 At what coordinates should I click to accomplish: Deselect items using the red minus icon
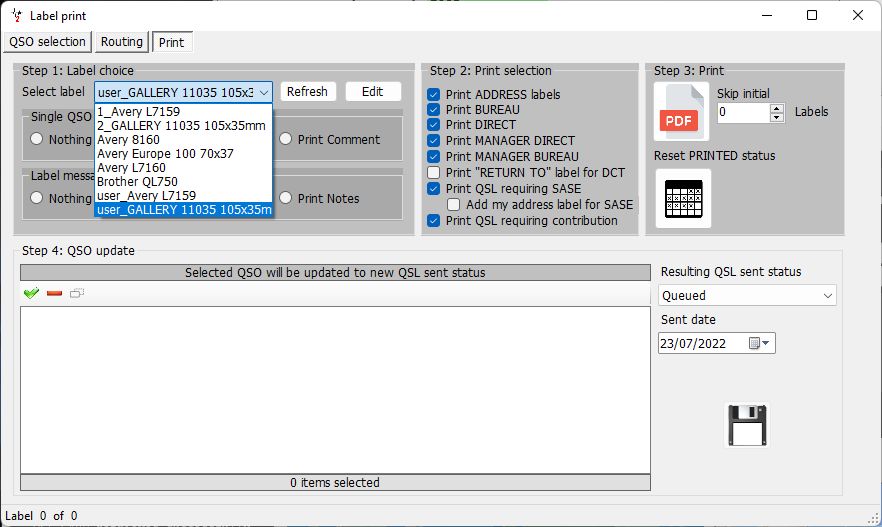pos(55,293)
